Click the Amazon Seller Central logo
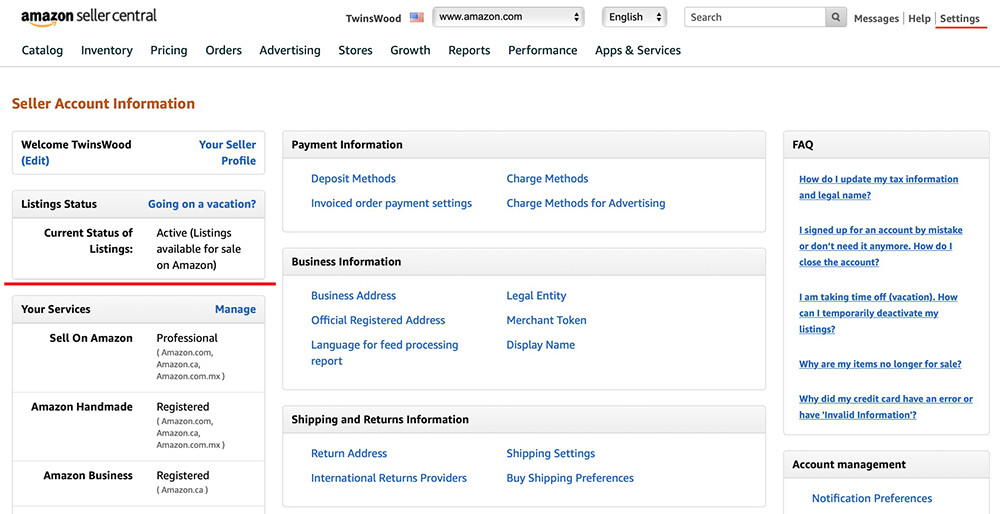The height and width of the screenshot is (514, 1000). point(89,17)
